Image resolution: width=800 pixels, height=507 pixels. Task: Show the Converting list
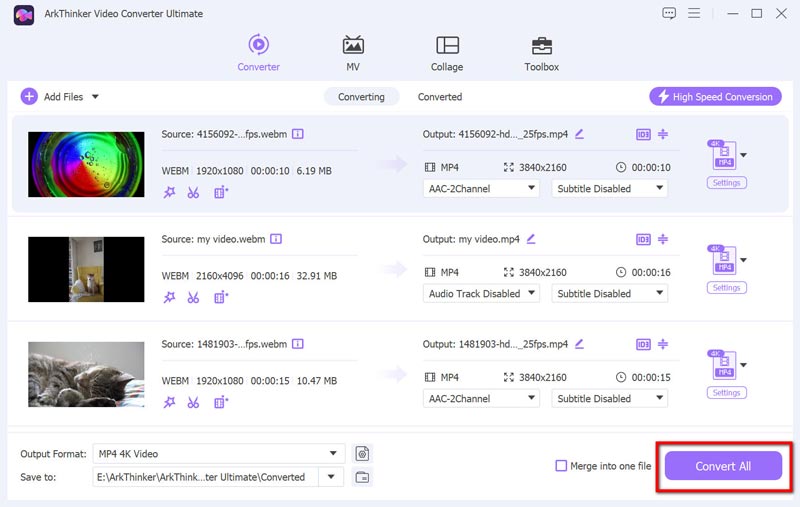361,97
